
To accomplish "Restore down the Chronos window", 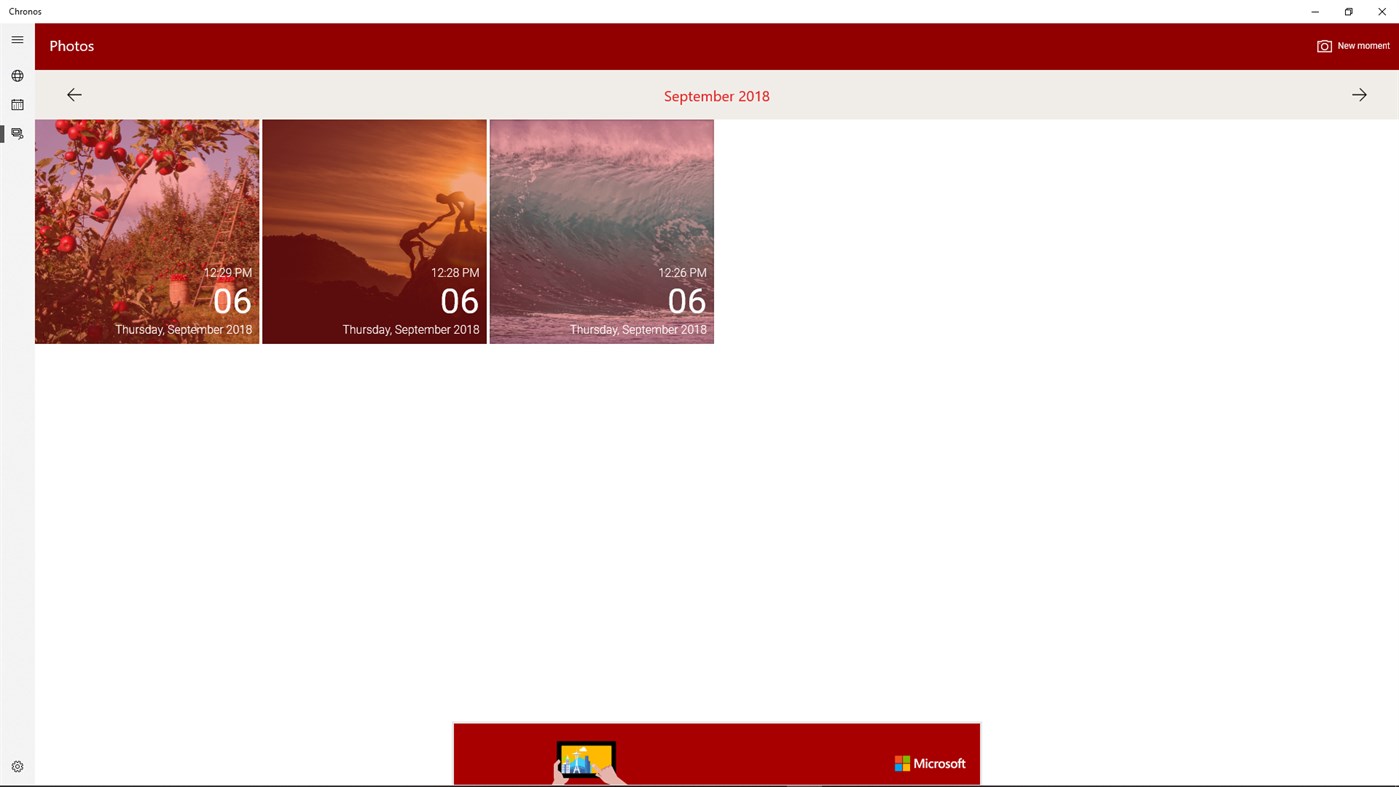I will [1347, 11].
